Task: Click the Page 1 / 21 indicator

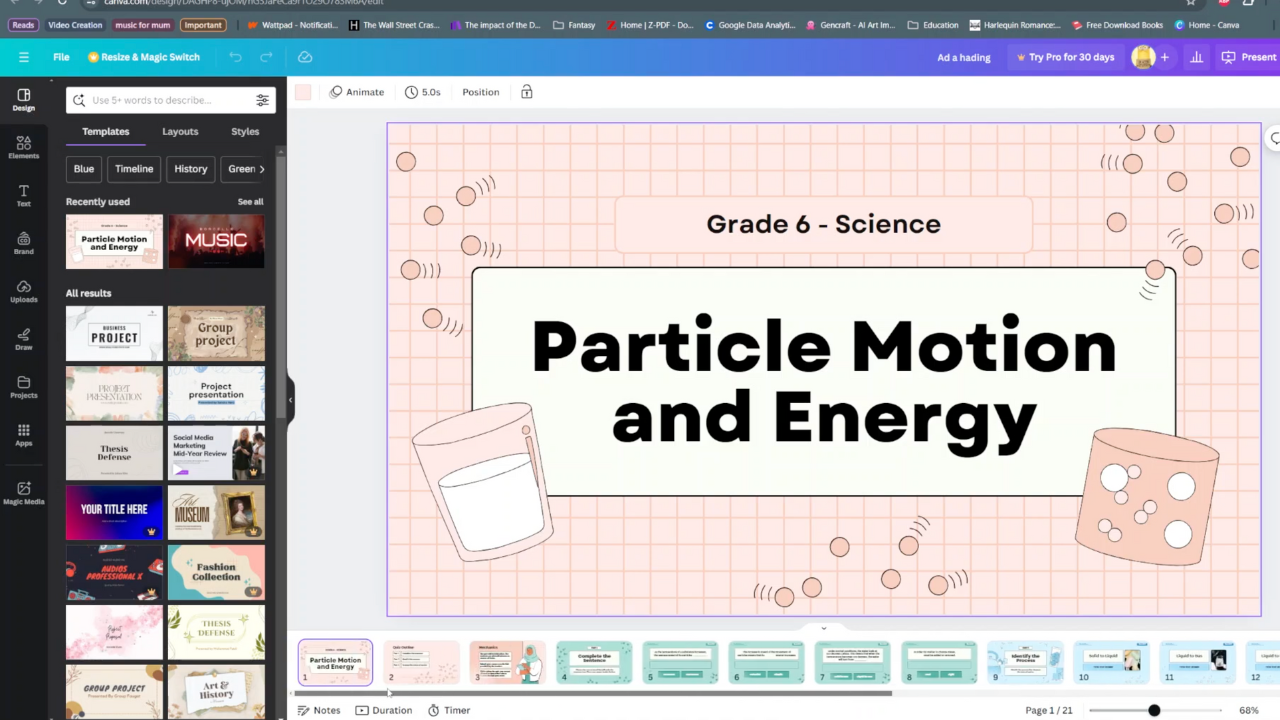Action: tap(1048, 710)
